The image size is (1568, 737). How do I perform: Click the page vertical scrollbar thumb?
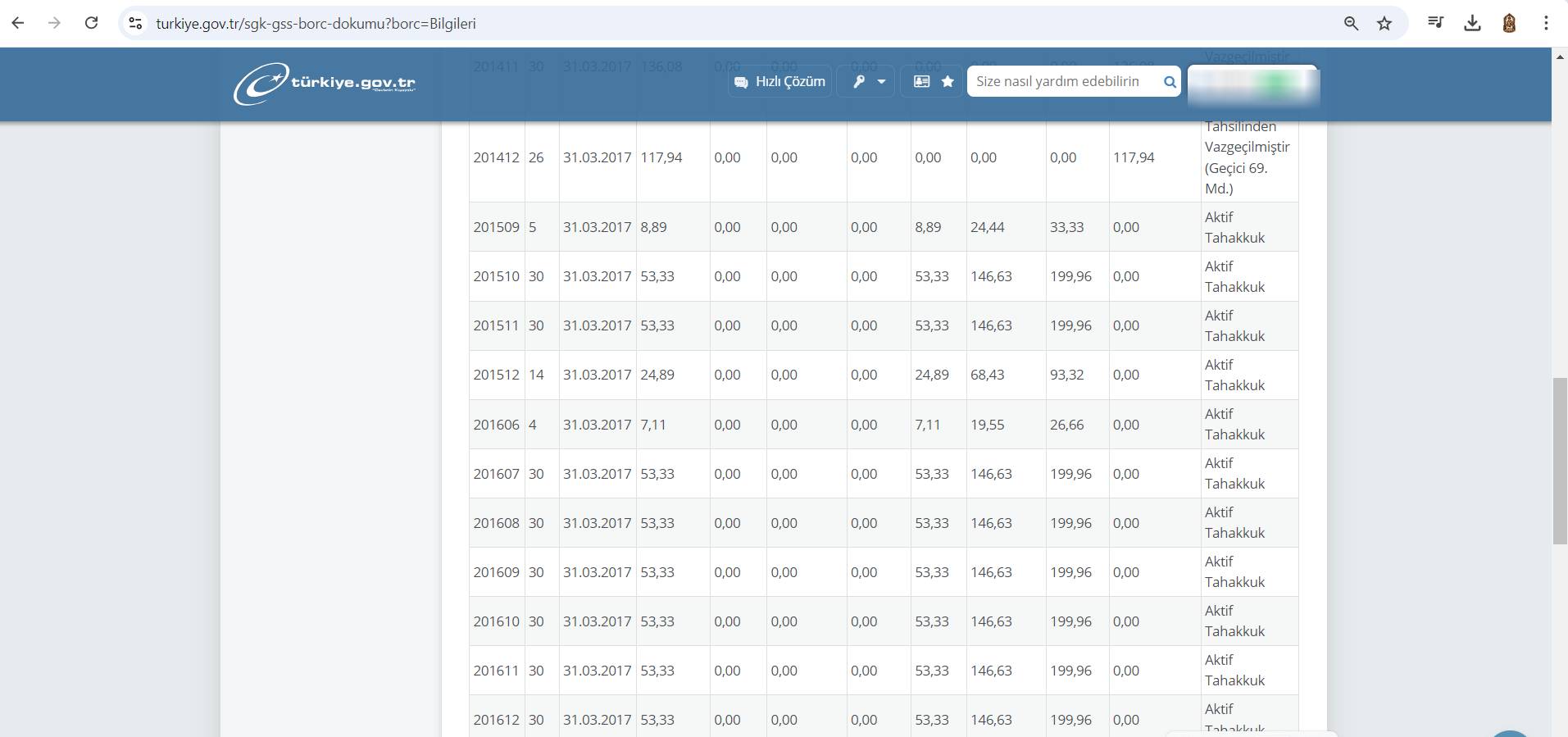coord(1560,461)
